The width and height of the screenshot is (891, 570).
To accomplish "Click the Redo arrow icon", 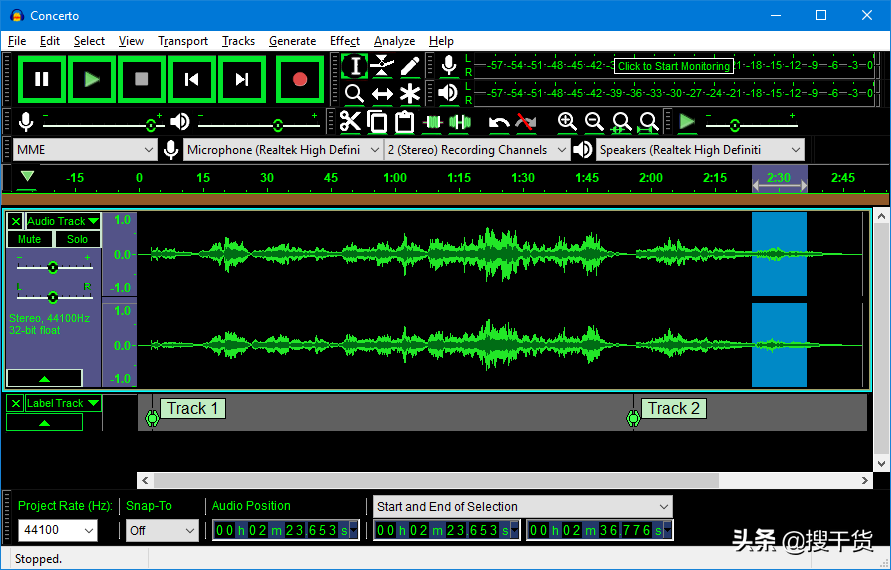I will 526,122.
